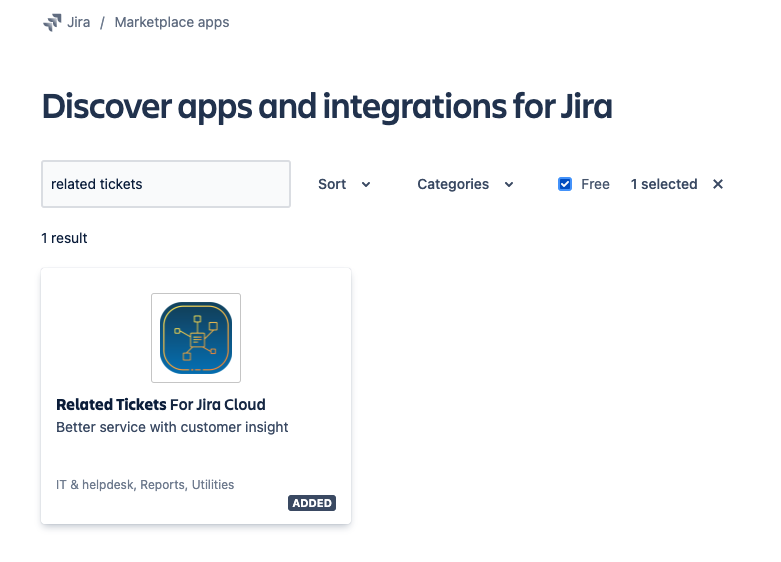Viewport: 781px width, 562px height.
Task: Click the Jira logo icon
Action: pyautogui.click(x=52, y=22)
